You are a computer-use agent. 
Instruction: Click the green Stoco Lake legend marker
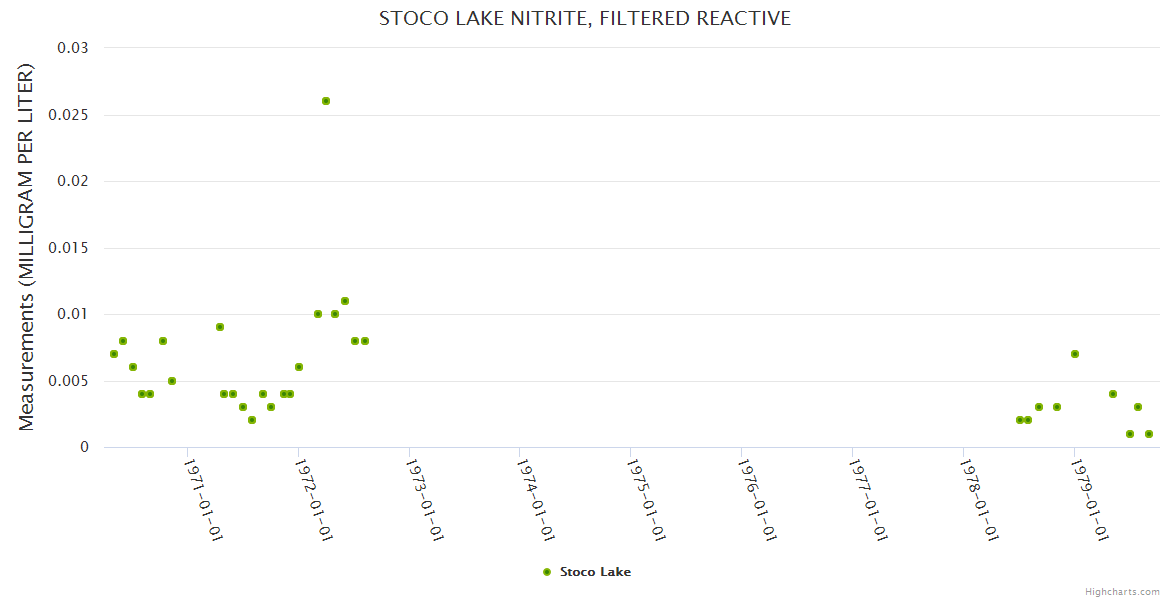tap(546, 572)
